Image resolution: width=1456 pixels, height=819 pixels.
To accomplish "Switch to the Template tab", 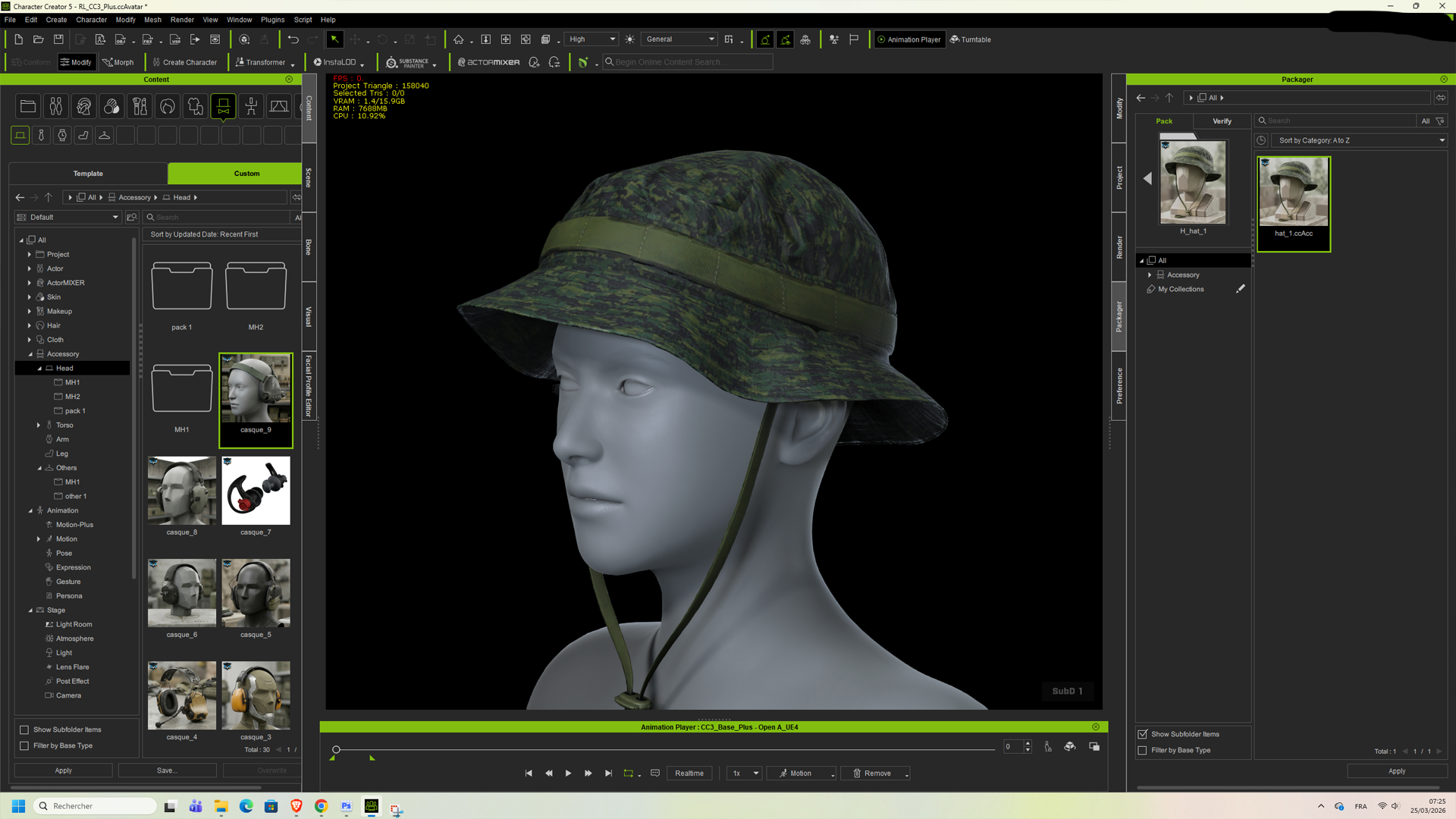I will [x=88, y=174].
